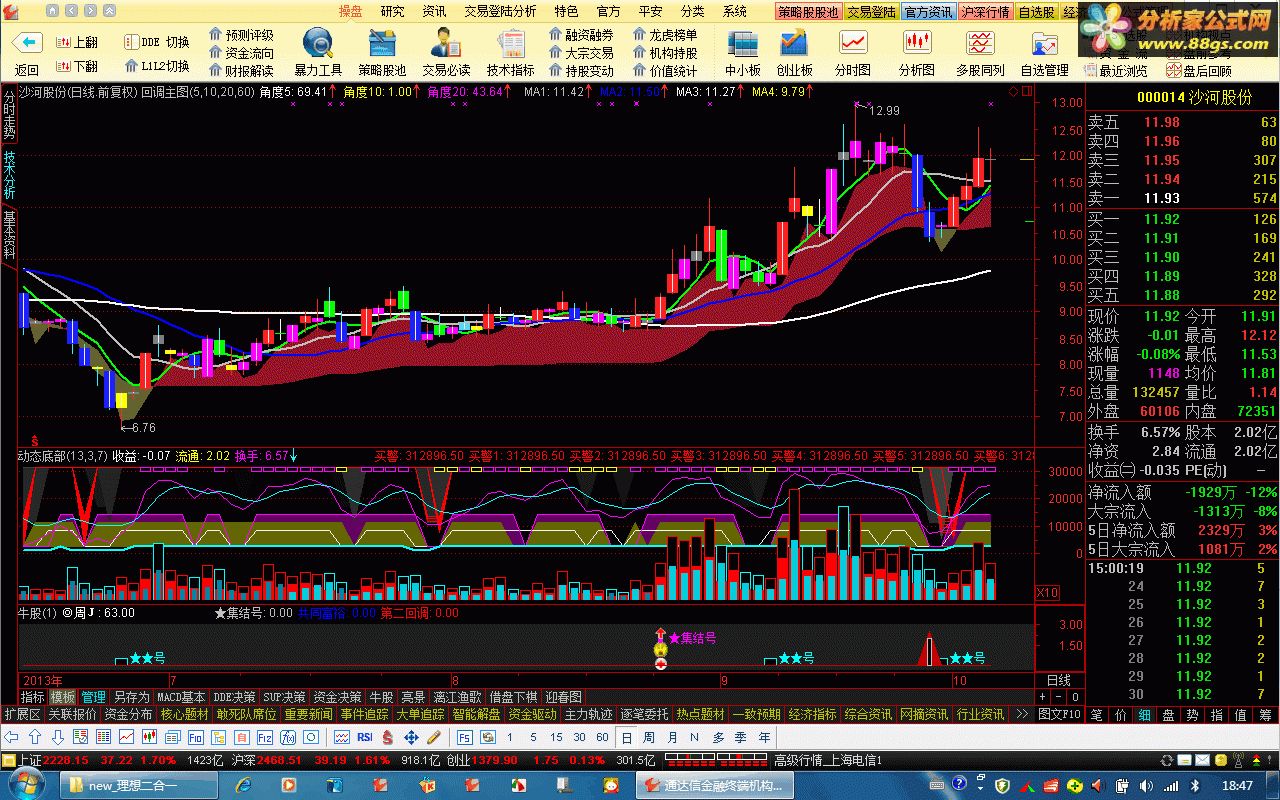Image resolution: width=1280 pixels, height=800 pixels.
Task: Click the red dollar sign icon
Action: pos(387,737)
